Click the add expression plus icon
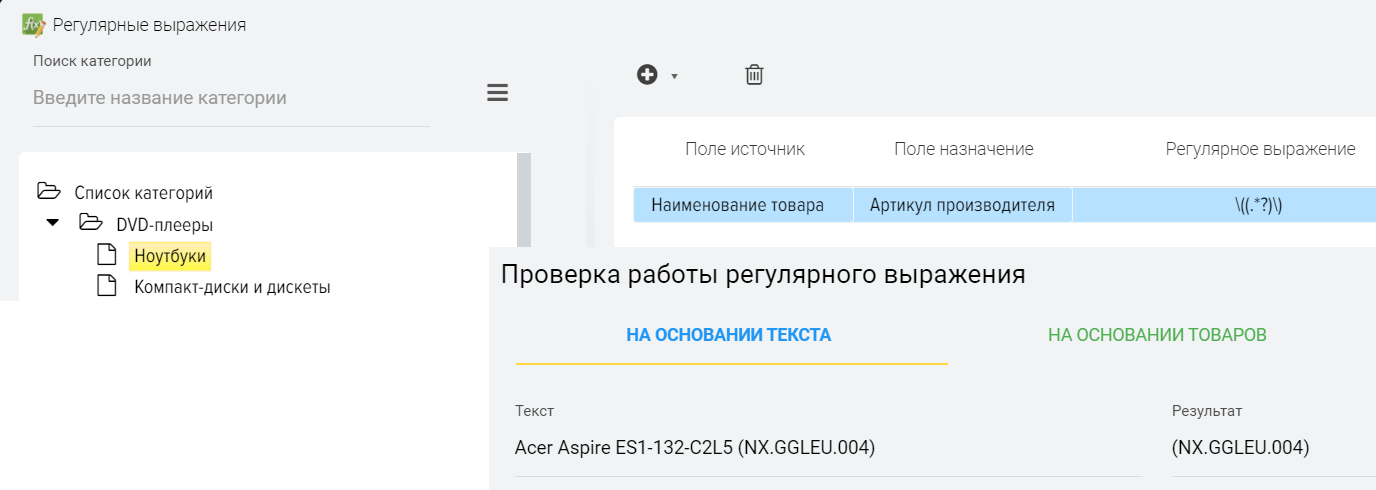Image resolution: width=1376 pixels, height=490 pixels. click(647, 75)
